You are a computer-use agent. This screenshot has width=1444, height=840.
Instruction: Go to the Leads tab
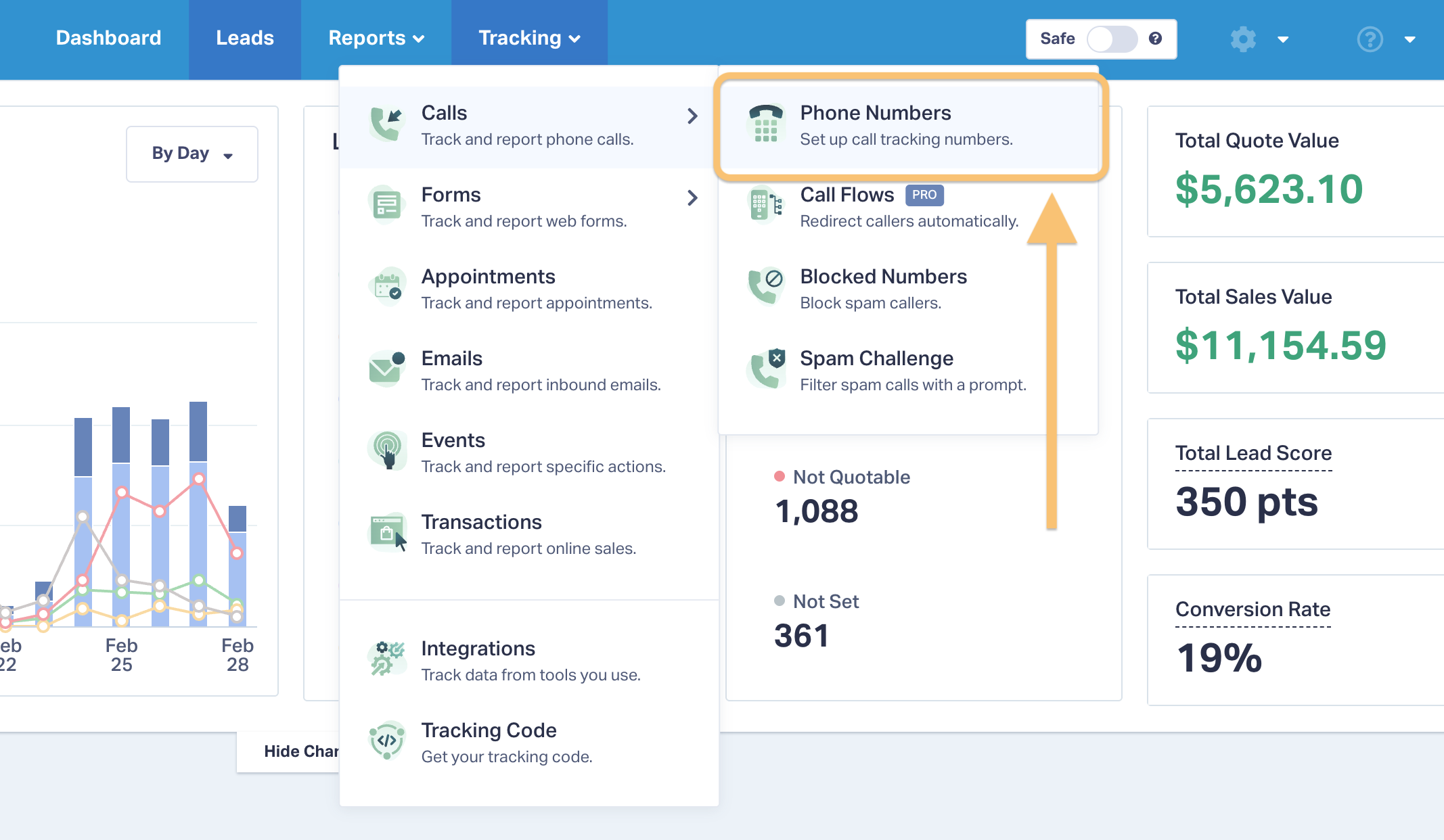coord(245,38)
